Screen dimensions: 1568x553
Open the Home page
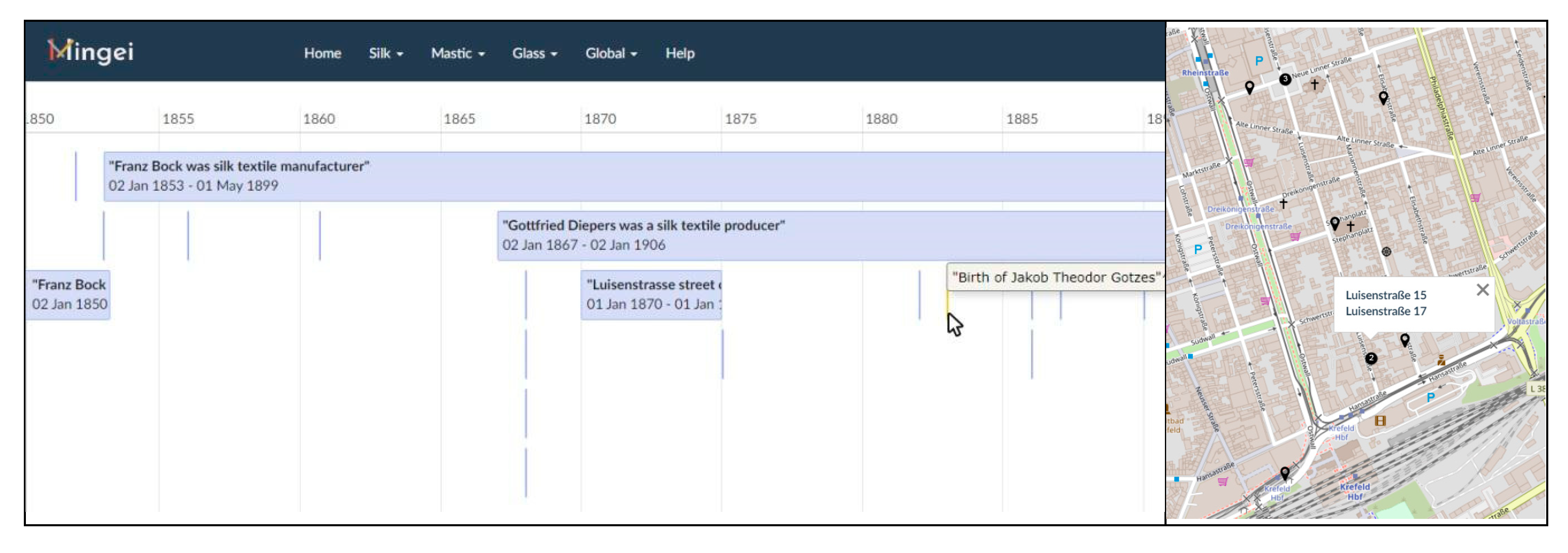[x=322, y=53]
